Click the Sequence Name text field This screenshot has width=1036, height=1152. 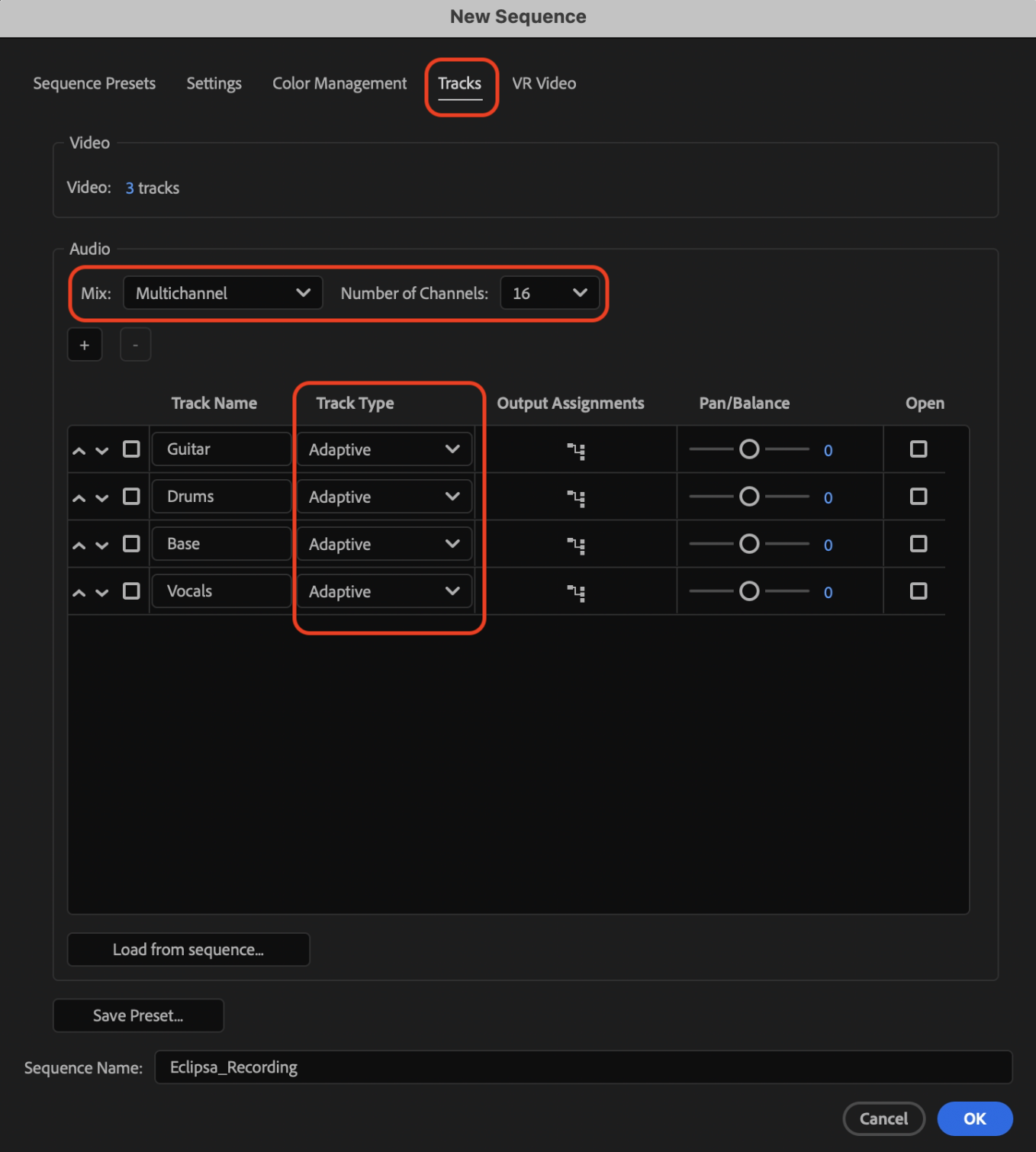(x=583, y=1067)
